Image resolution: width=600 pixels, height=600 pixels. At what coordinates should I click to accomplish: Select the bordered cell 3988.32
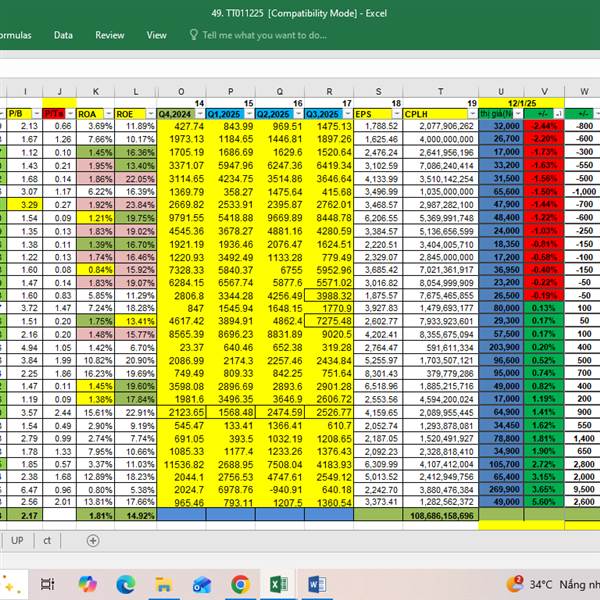[x=329, y=295]
